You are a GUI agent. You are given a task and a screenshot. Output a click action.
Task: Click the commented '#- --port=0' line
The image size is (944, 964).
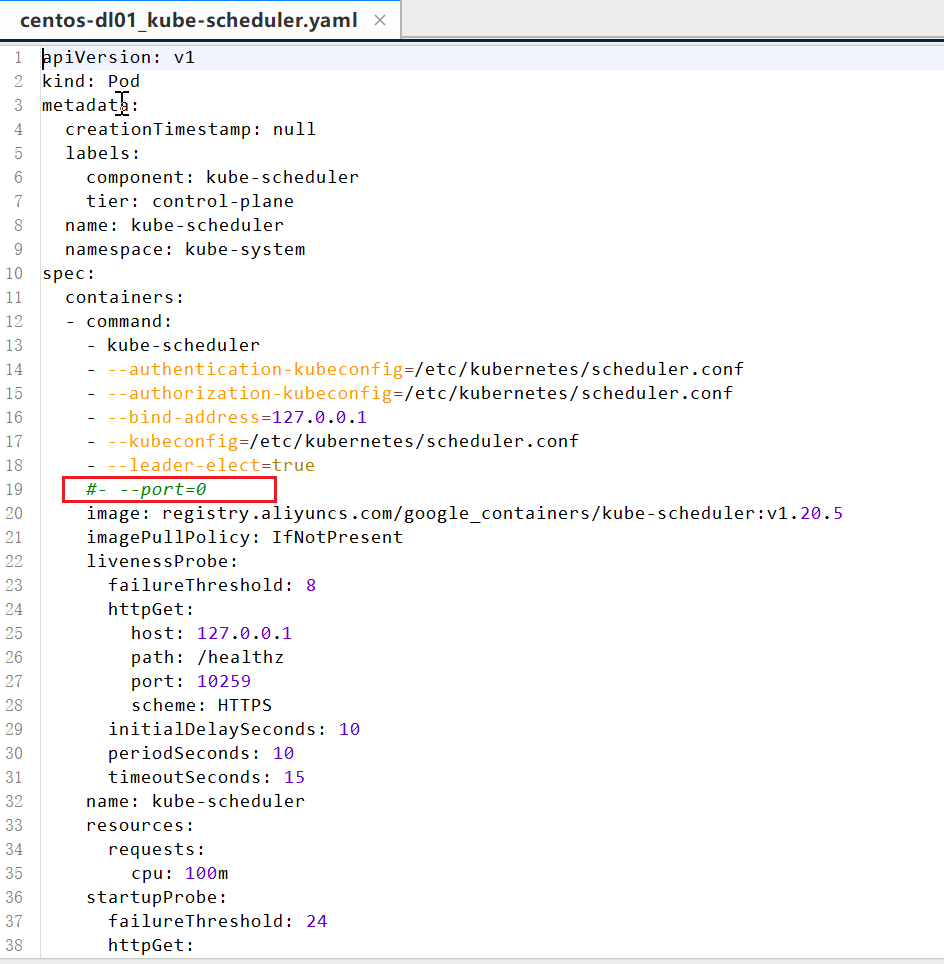[x=146, y=489]
